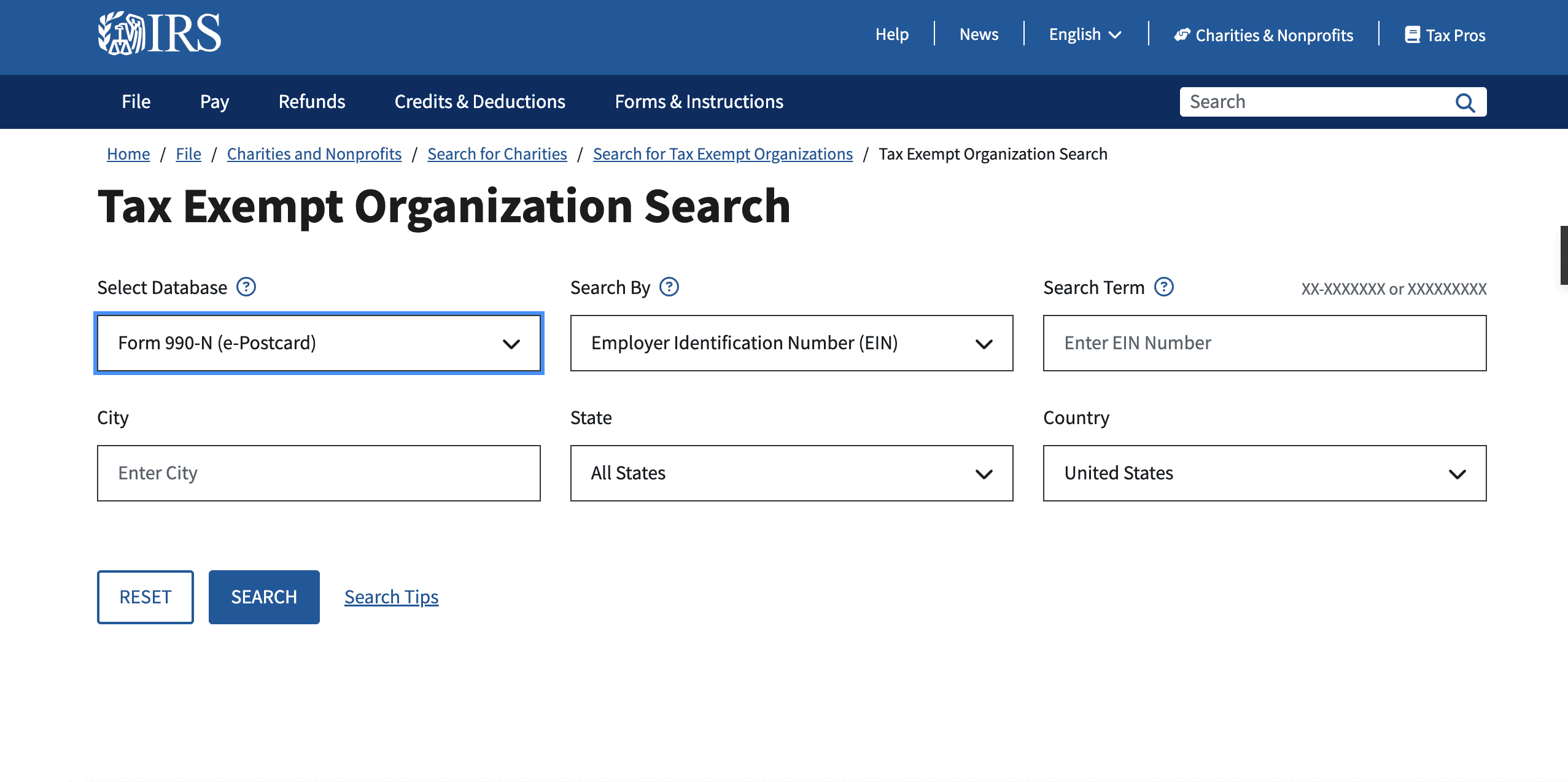Open the Search Term help tooltip
This screenshot has width=1568, height=782.
[x=1165, y=287]
